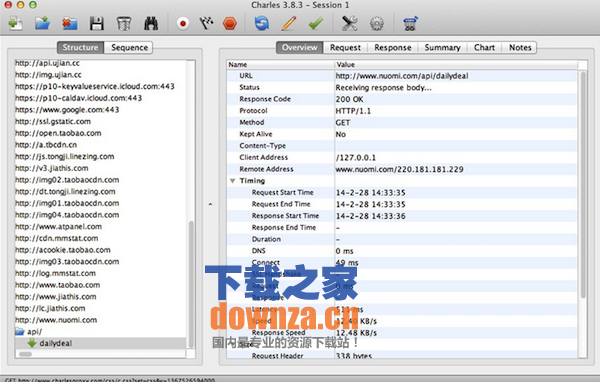The height and width of the screenshot is (382, 600).
Task: Open Settings using the gear icon
Action: (377, 24)
